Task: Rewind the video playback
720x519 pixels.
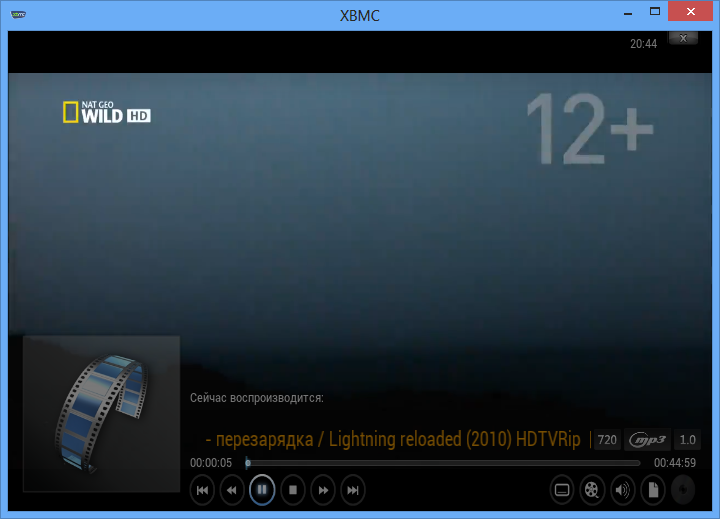Action: (232, 490)
